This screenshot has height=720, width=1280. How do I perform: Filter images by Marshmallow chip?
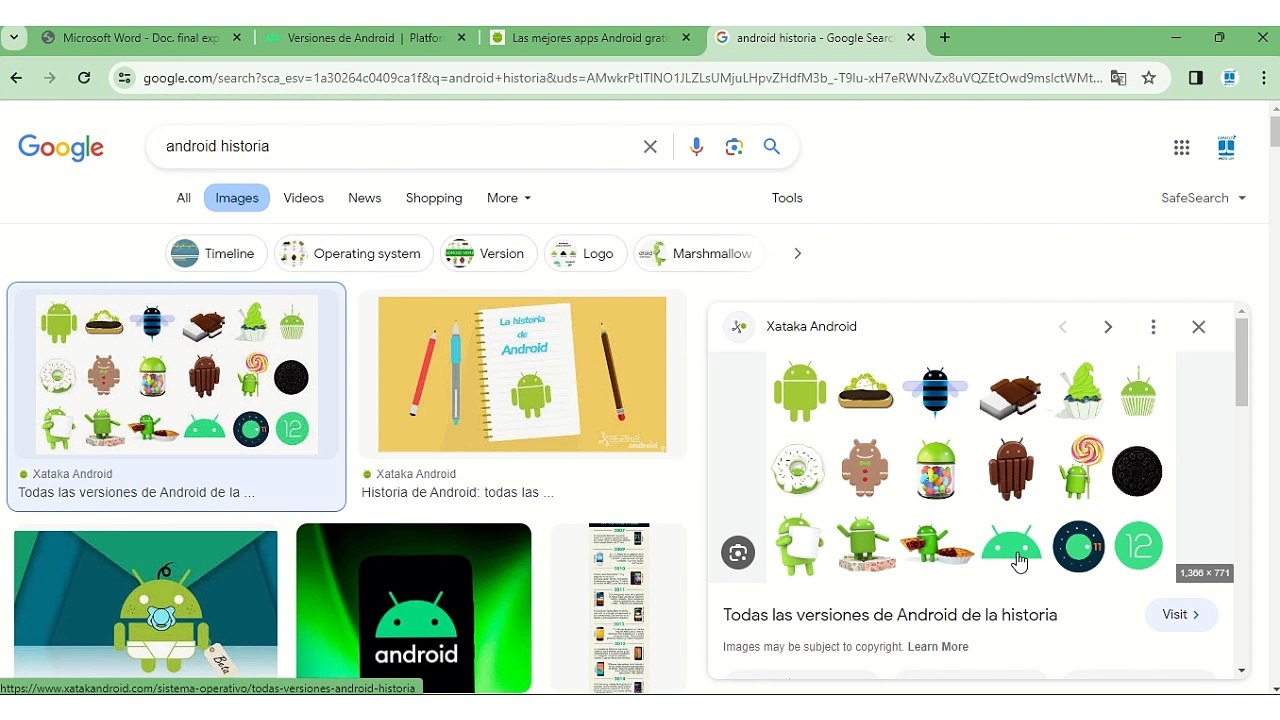(x=699, y=254)
